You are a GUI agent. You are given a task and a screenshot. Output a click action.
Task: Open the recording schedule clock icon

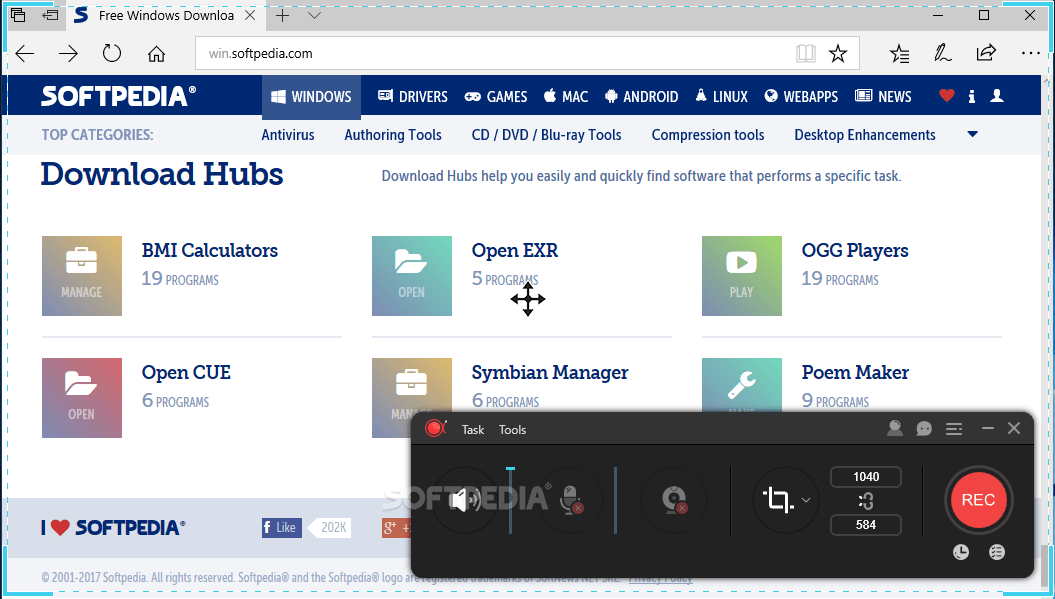click(961, 551)
